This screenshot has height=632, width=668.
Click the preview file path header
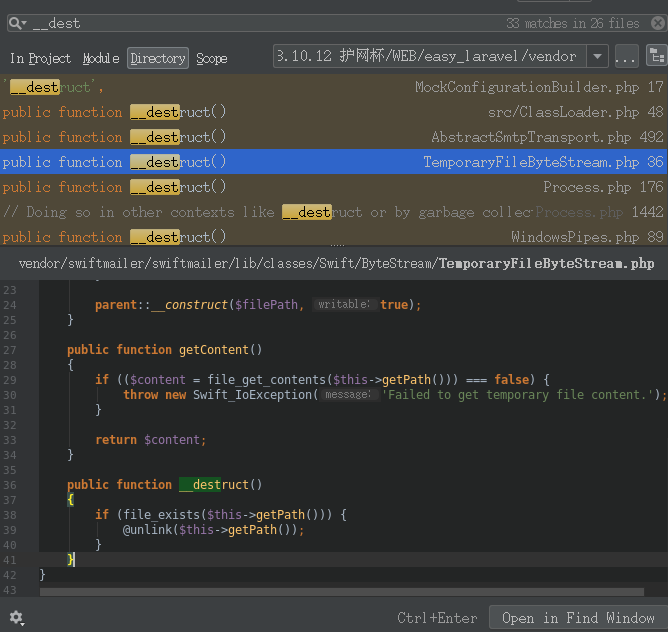(337, 263)
